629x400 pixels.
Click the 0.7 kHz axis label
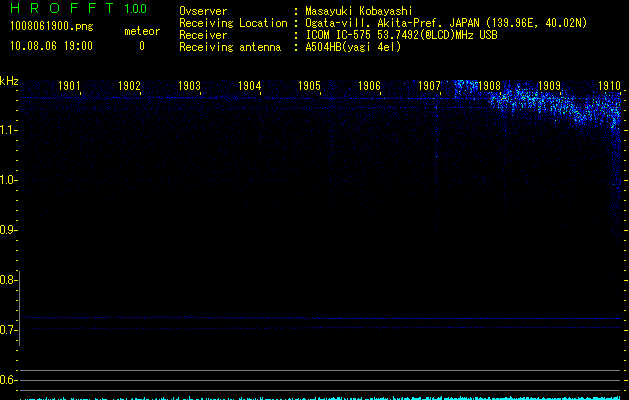pyautogui.click(x=8, y=330)
